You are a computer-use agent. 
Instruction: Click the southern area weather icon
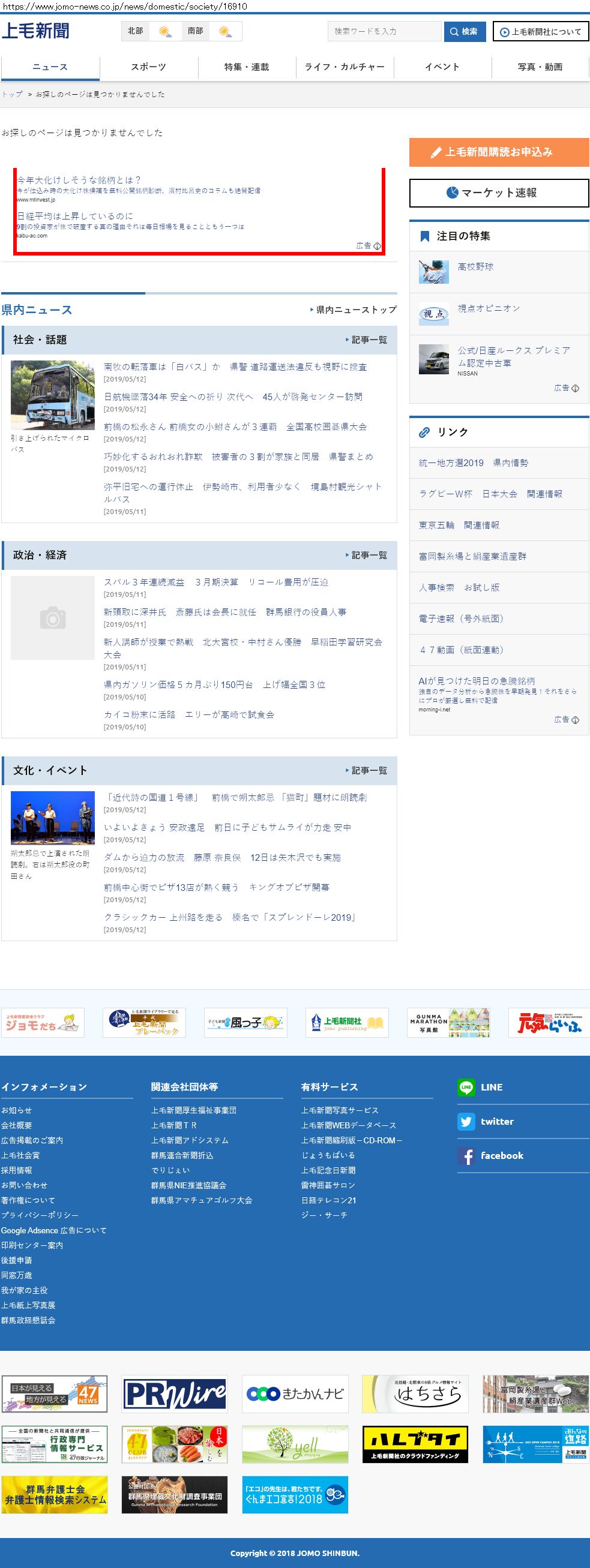225,31
